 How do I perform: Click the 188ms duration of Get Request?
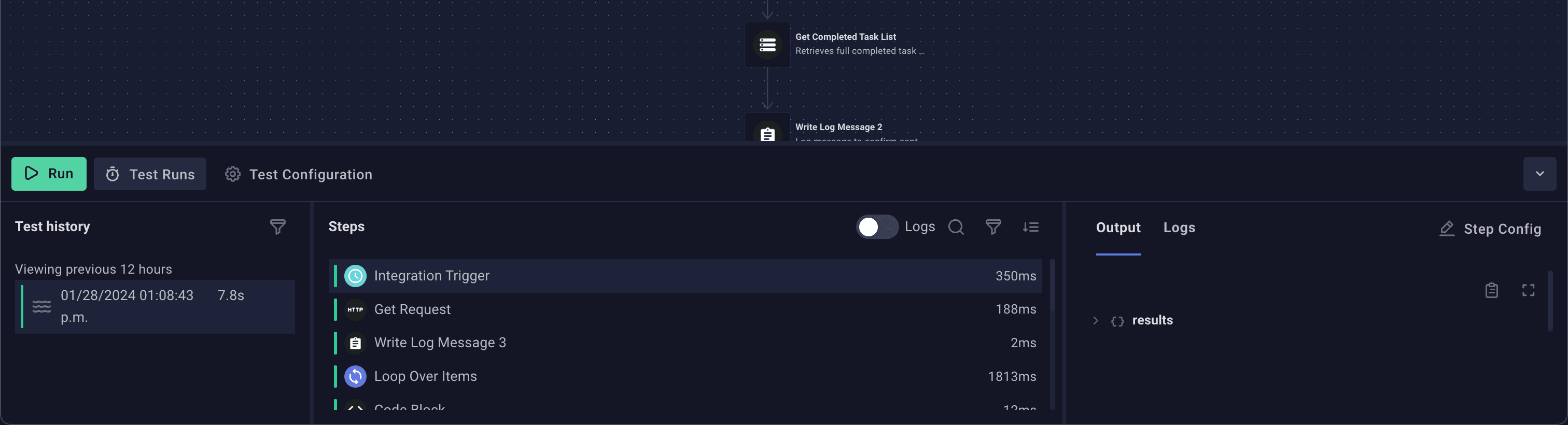1015,309
